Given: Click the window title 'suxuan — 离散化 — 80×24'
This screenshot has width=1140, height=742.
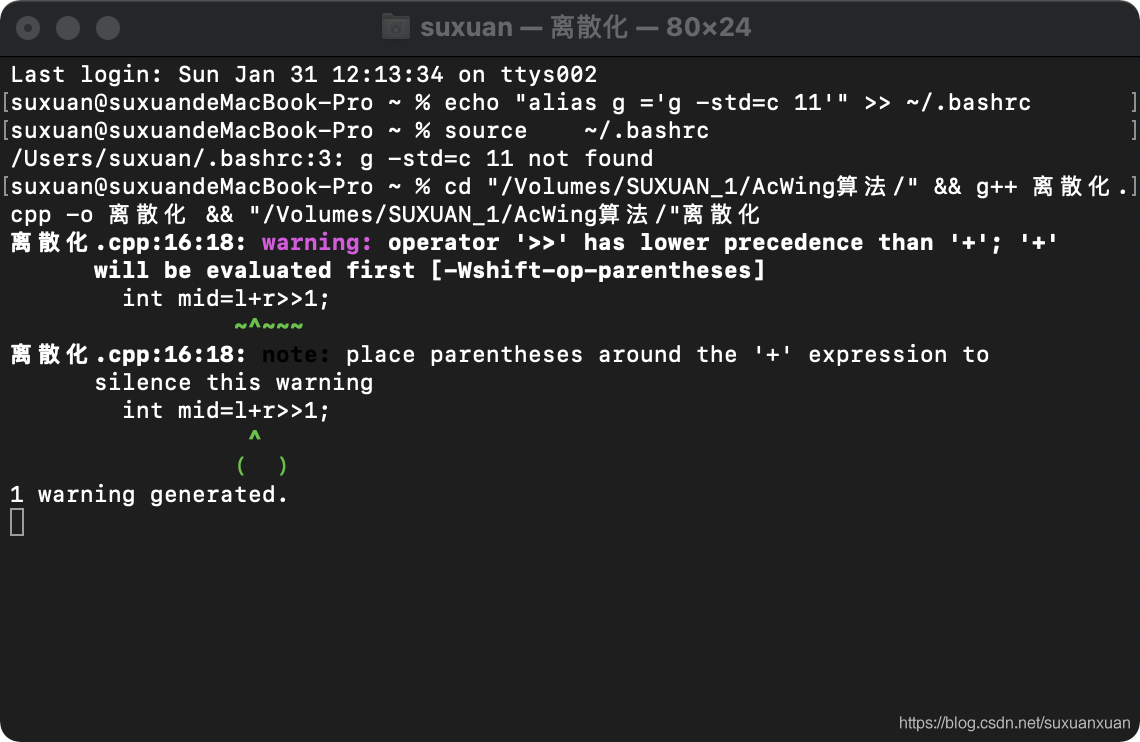Looking at the screenshot, I should tap(585, 28).
